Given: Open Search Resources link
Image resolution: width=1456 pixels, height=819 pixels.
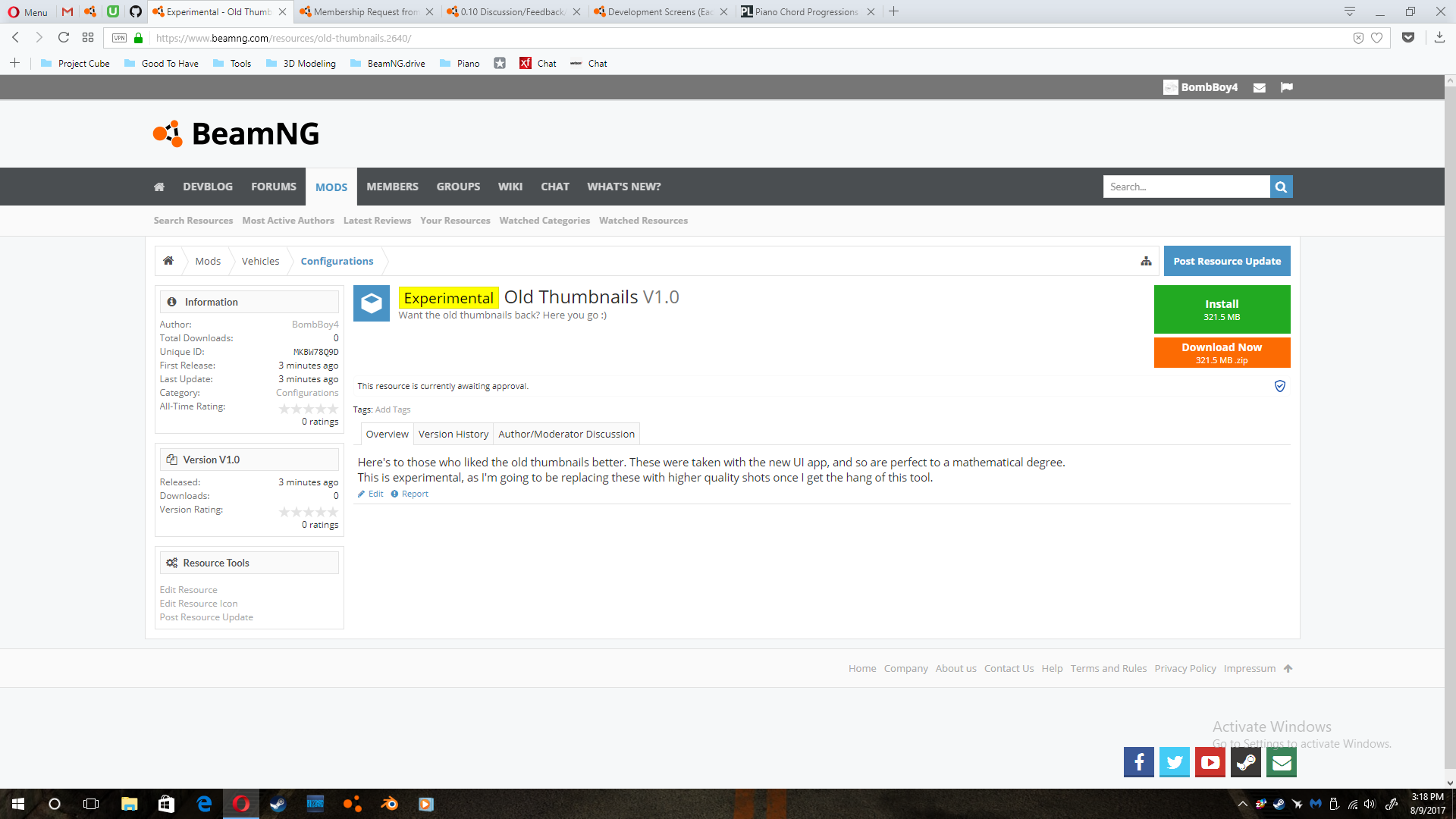Looking at the screenshot, I should tap(193, 221).
